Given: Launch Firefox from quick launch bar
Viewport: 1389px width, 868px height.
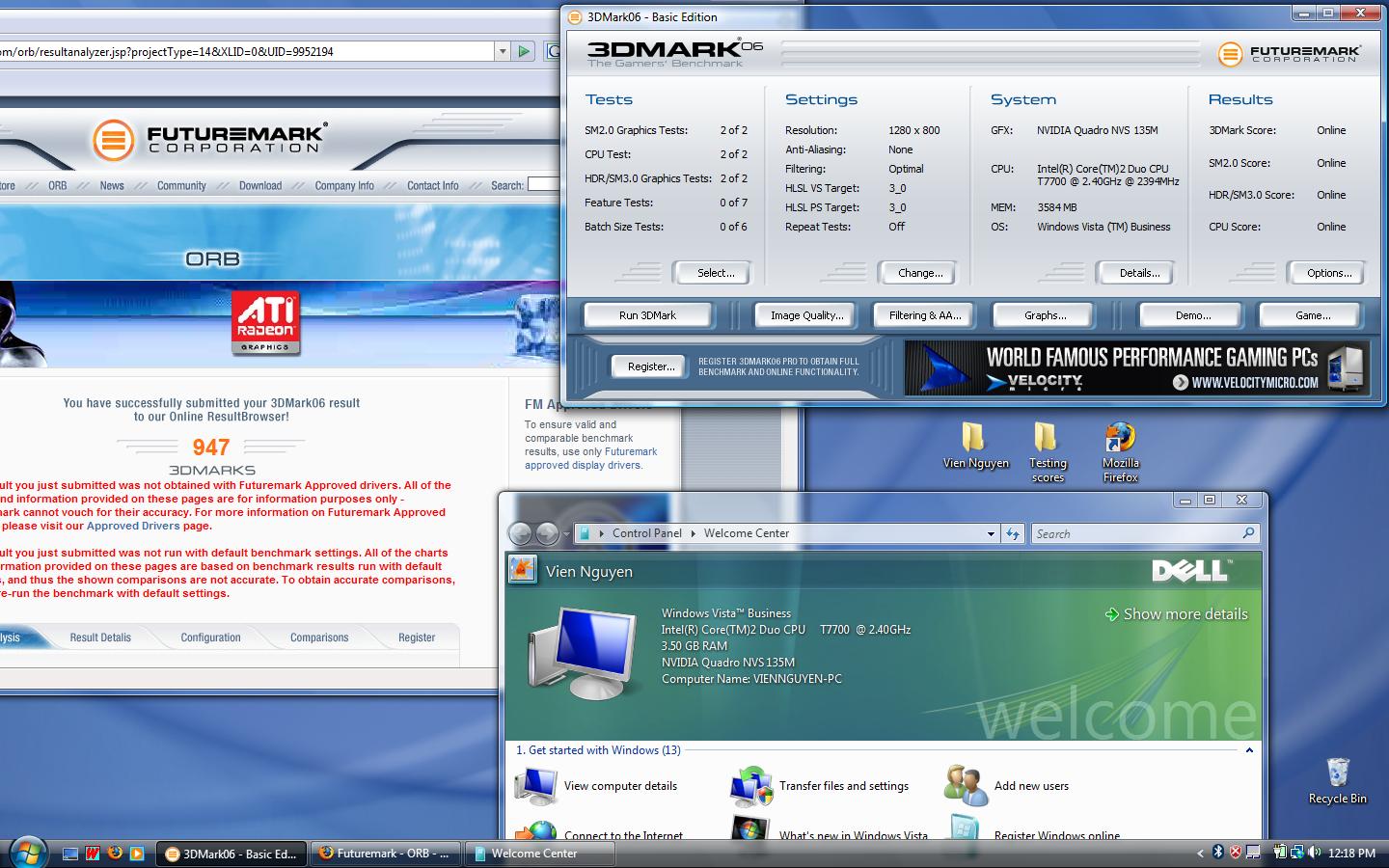Looking at the screenshot, I should pyautogui.click(x=115, y=854).
